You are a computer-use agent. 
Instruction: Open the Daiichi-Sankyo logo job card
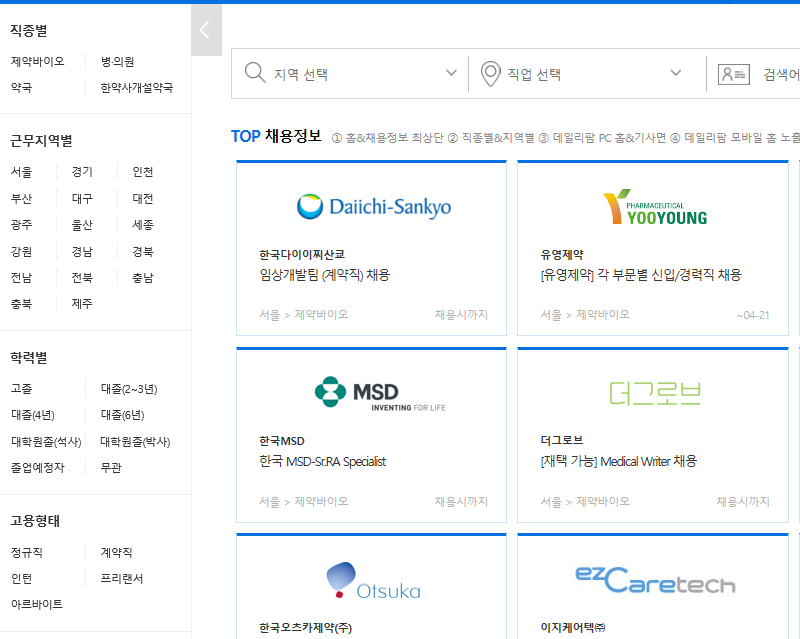[374, 207]
